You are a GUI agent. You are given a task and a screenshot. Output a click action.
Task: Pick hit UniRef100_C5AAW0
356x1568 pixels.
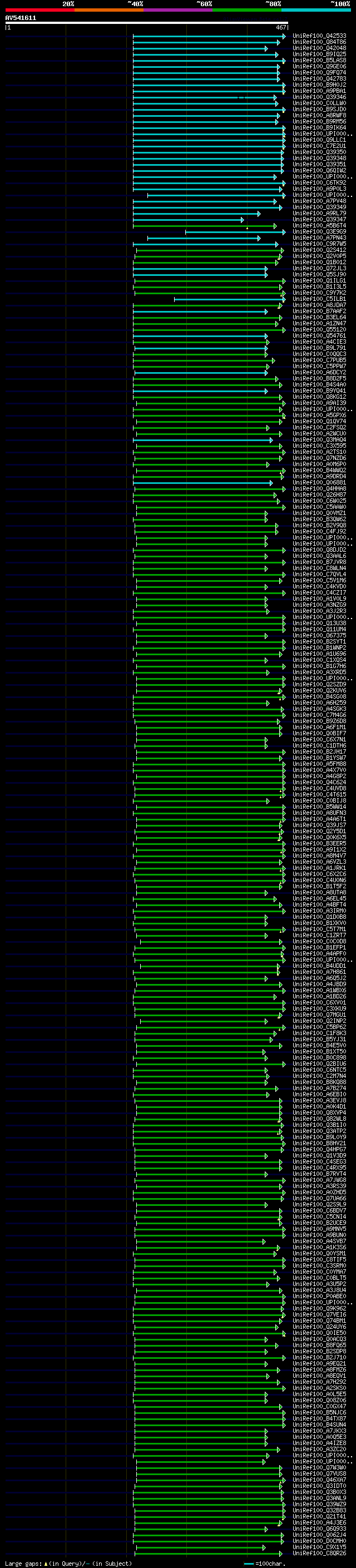pos(319,508)
